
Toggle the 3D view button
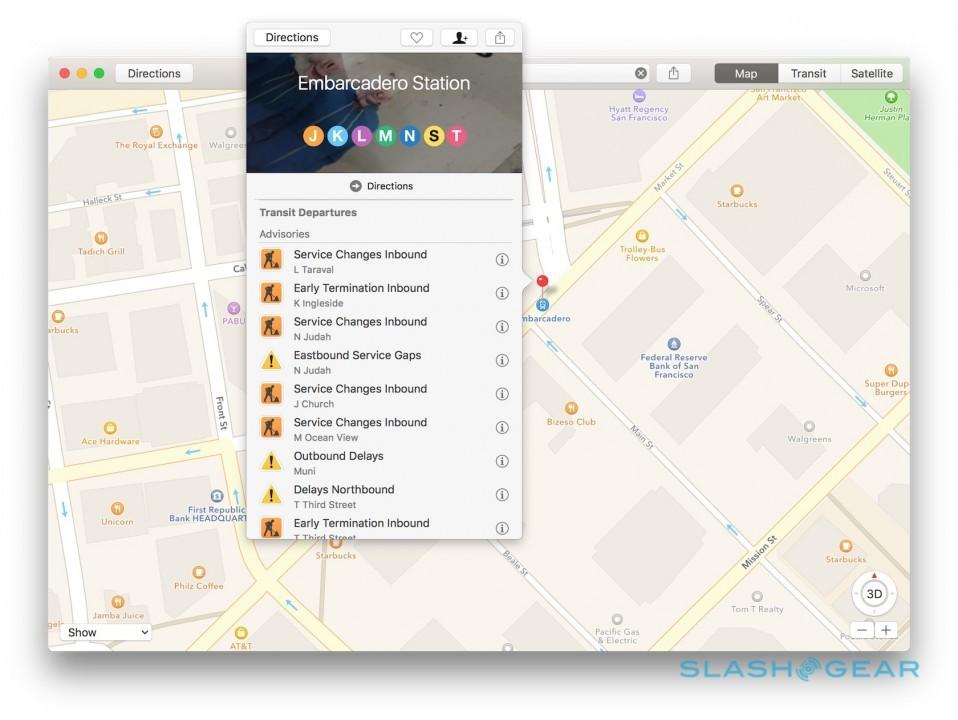tap(874, 594)
